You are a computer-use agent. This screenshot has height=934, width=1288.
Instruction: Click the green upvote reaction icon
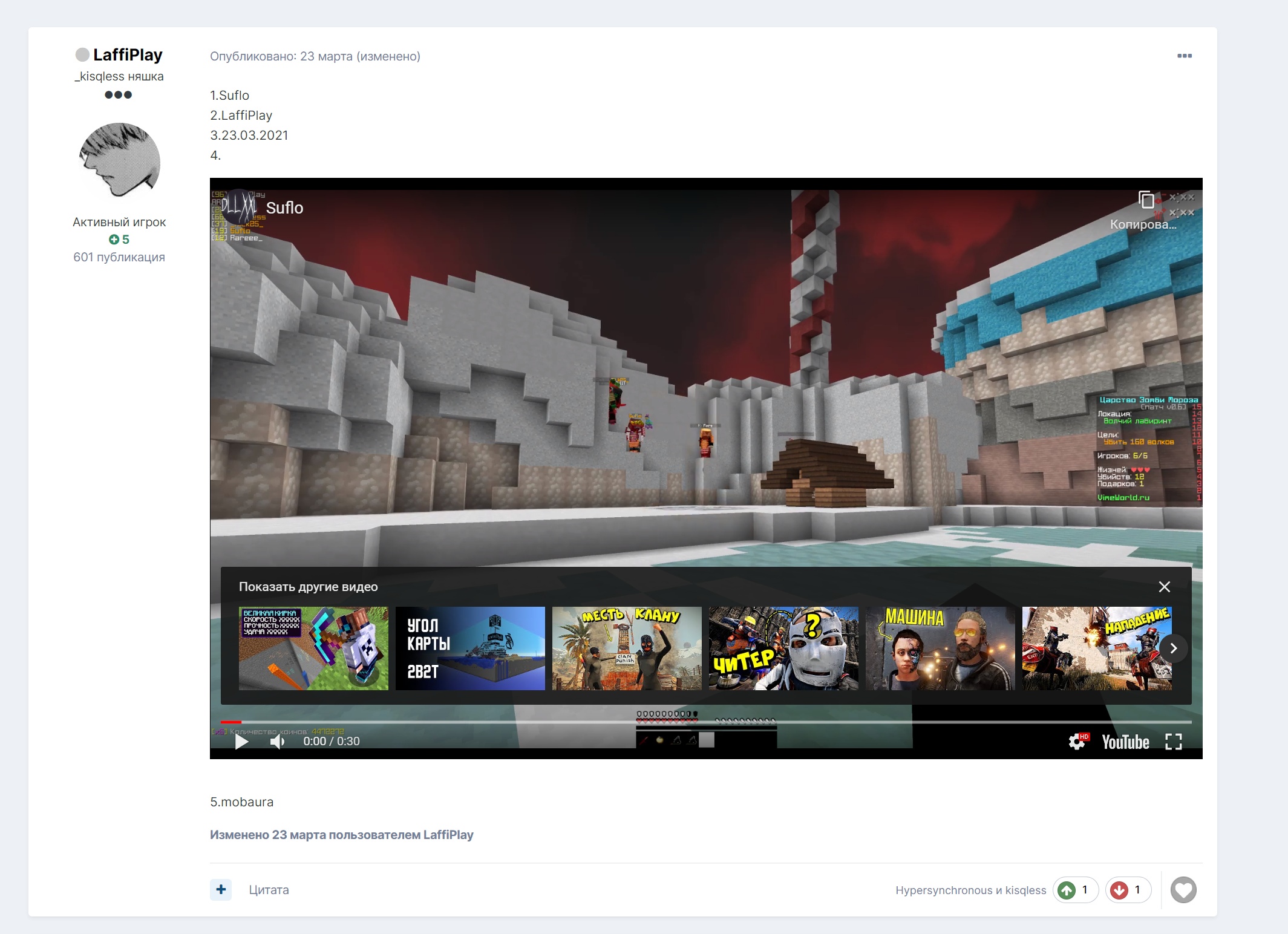(x=1067, y=890)
